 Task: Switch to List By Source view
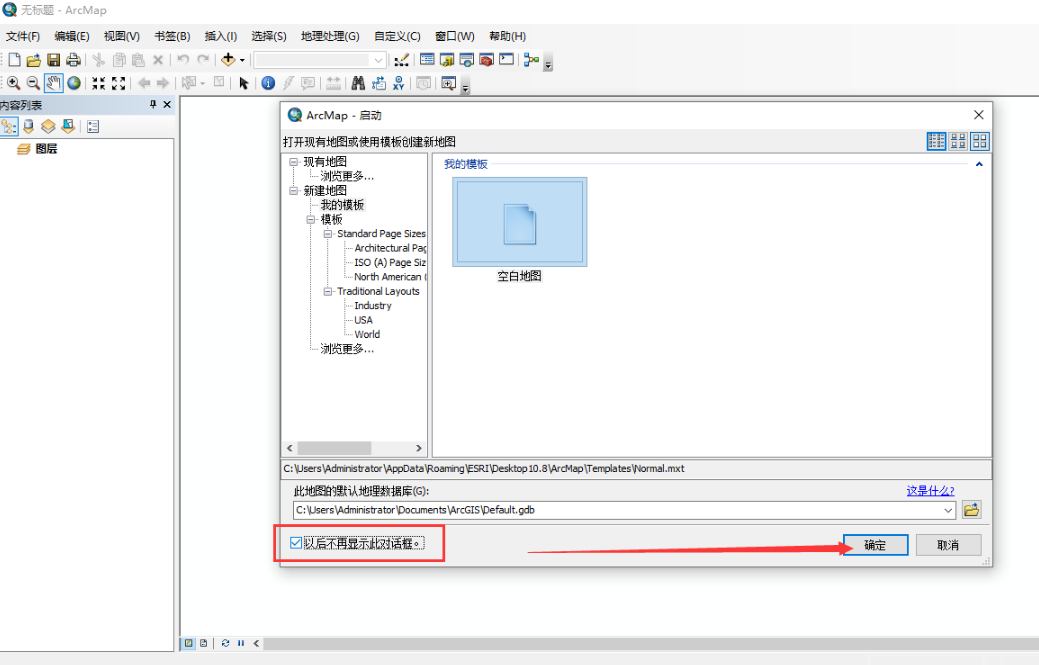tap(28, 126)
